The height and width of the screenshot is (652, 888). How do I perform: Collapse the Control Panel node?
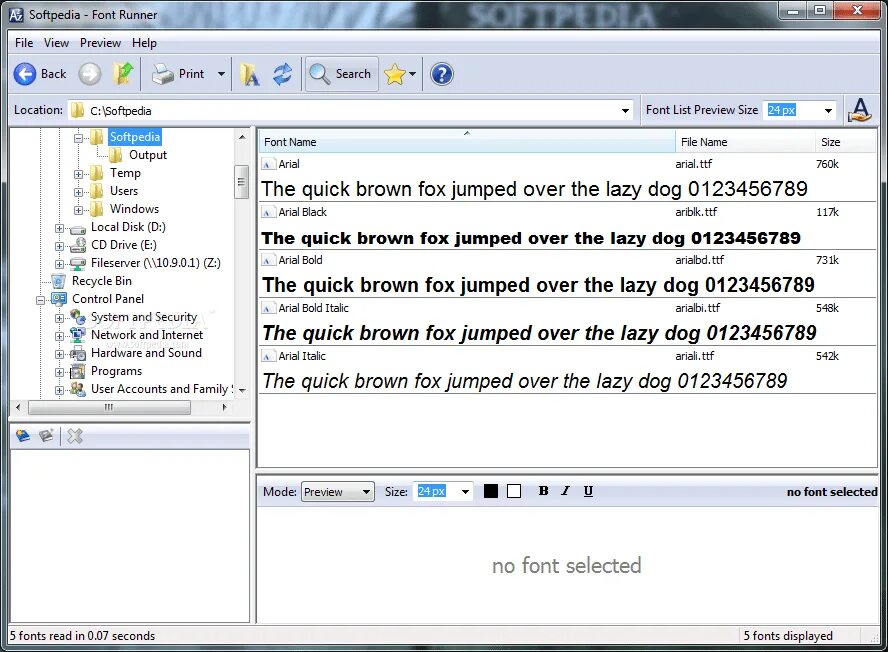click(40, 300)
